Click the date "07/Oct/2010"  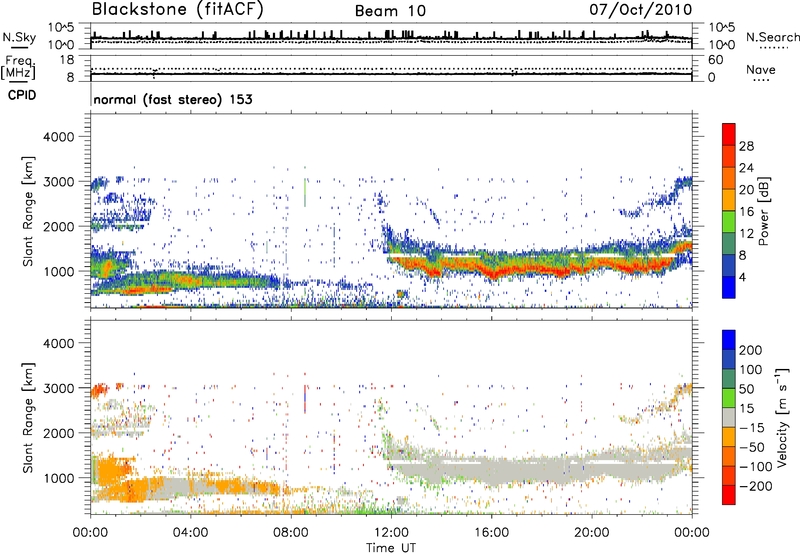641,9
